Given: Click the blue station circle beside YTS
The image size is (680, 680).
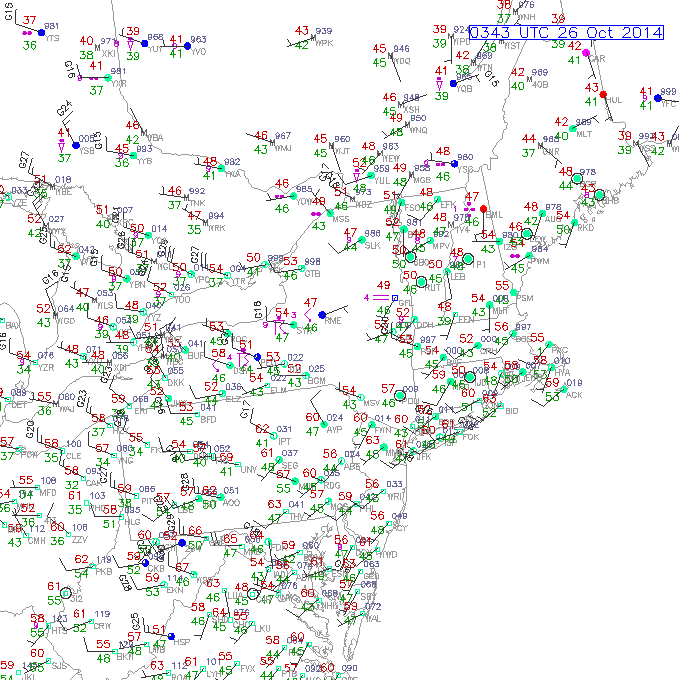Looking at the screenshot, I should point(42,33).
